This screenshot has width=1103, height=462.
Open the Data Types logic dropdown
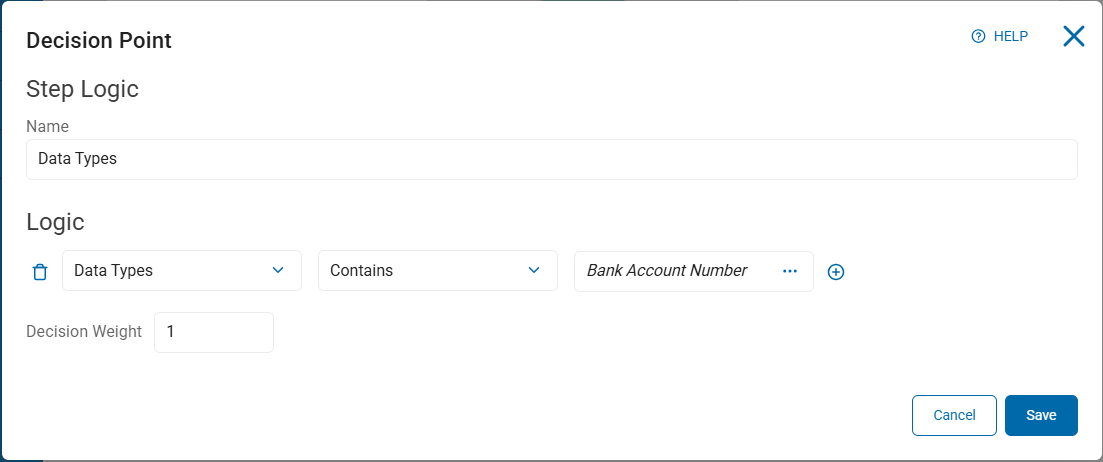coord(170,271)
